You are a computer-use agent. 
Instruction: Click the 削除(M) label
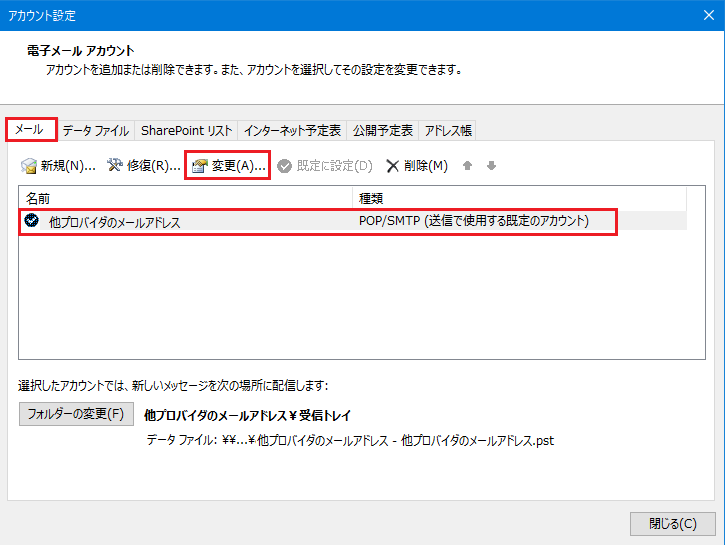[x=426, y=165]
